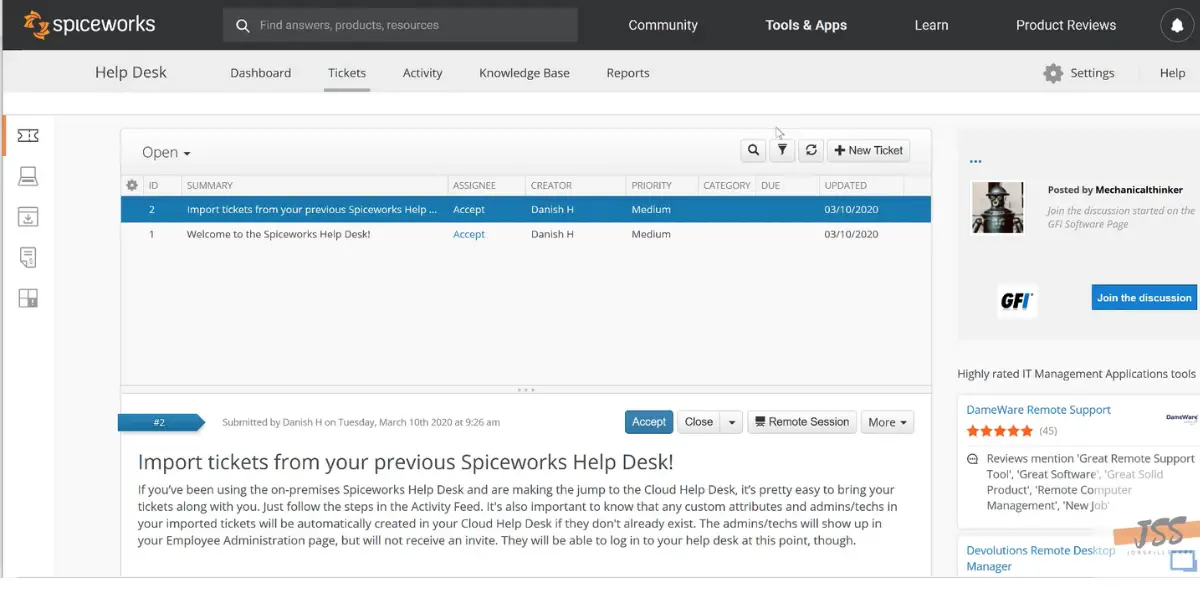Open DameWare Remote Support link
This screenshot has height=600, width=1200.
1039,410
